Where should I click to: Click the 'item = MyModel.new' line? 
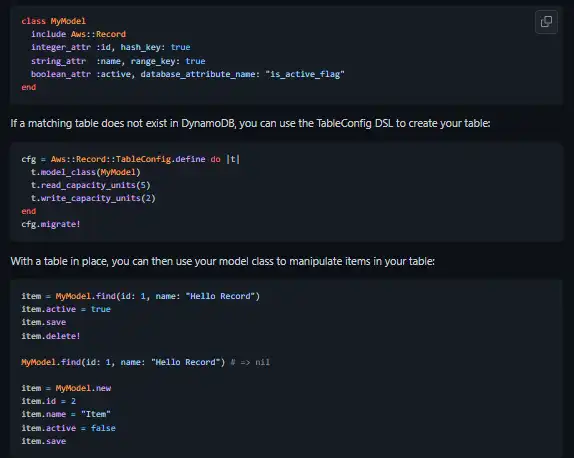pyautogui.click(x=66, y=388)
